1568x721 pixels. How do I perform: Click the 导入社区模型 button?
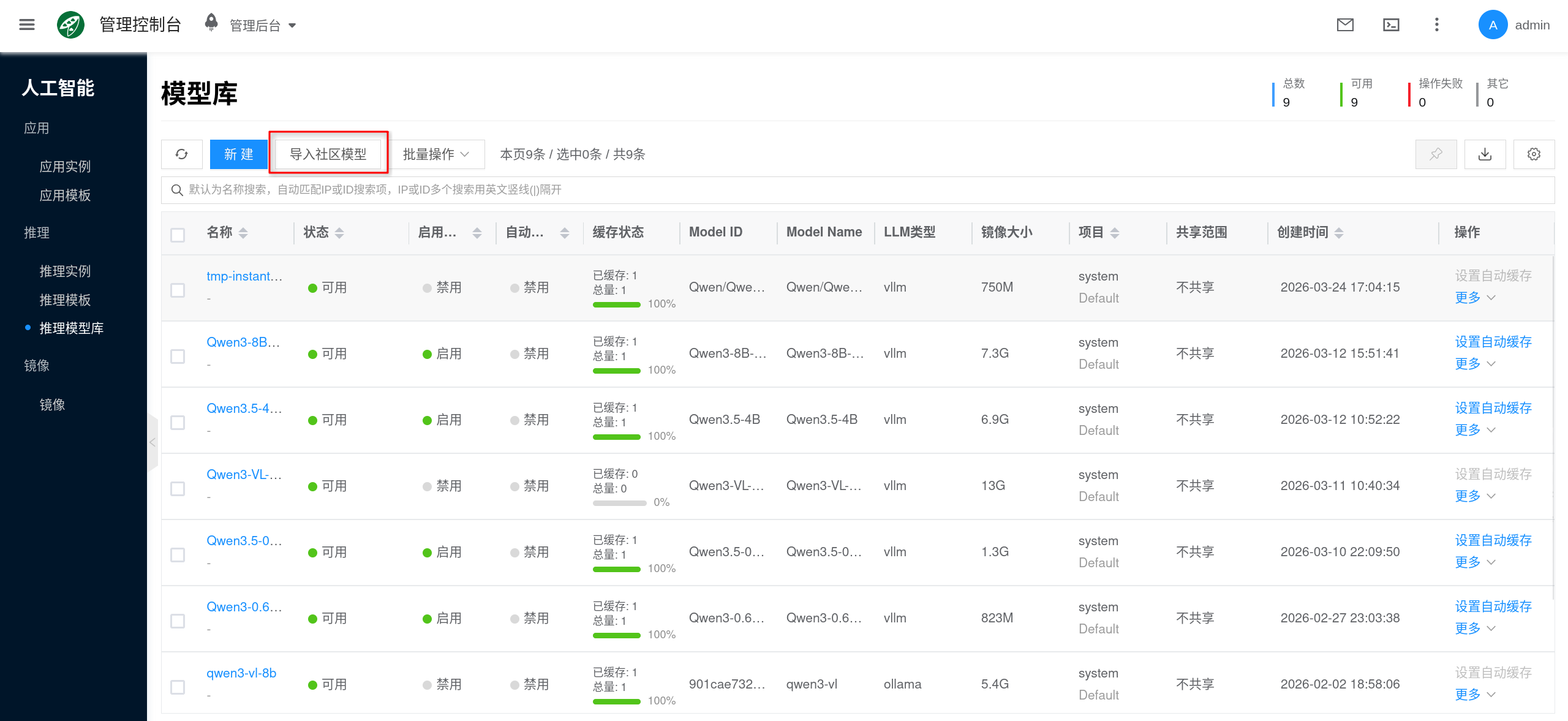tap(328, 154)
